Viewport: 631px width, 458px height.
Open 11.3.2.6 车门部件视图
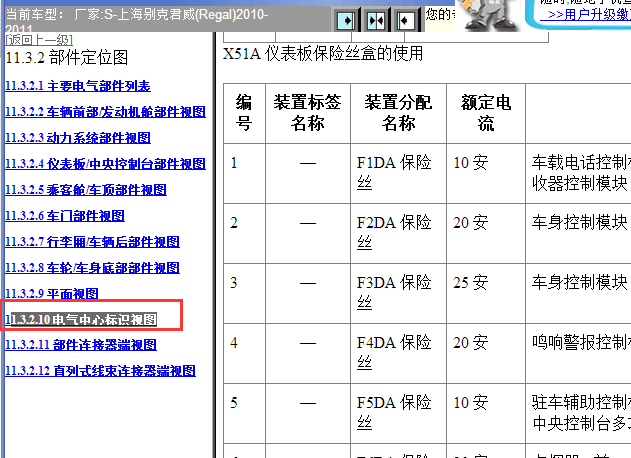[65, 216]
